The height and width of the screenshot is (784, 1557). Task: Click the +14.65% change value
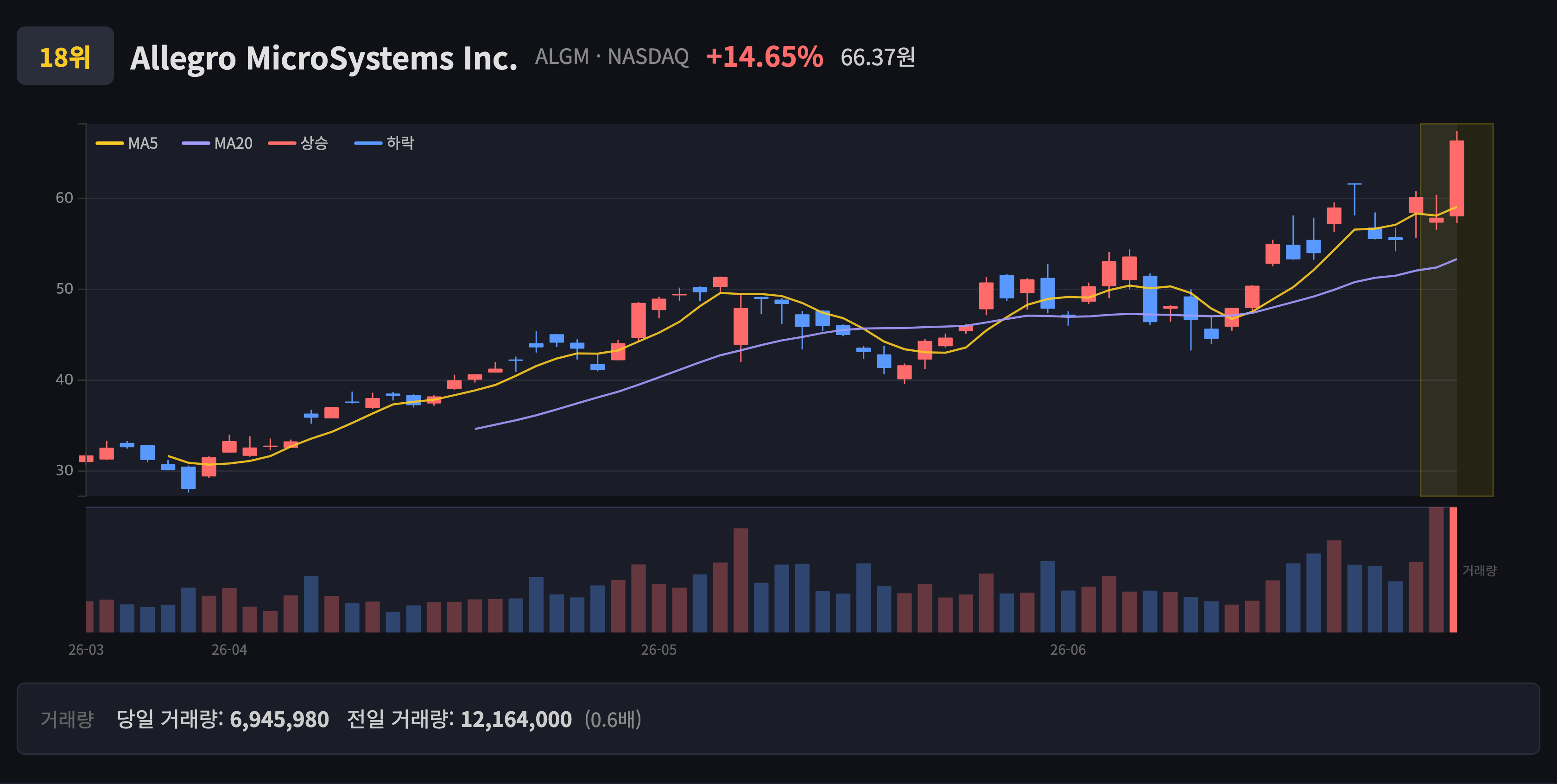coord(764,57)
